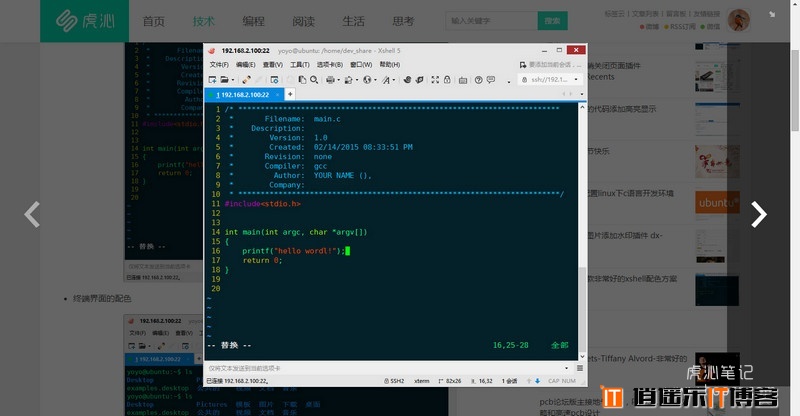
Task: Click the Copy icon in Xshell toolbar
Action: (x=302, y=80)
